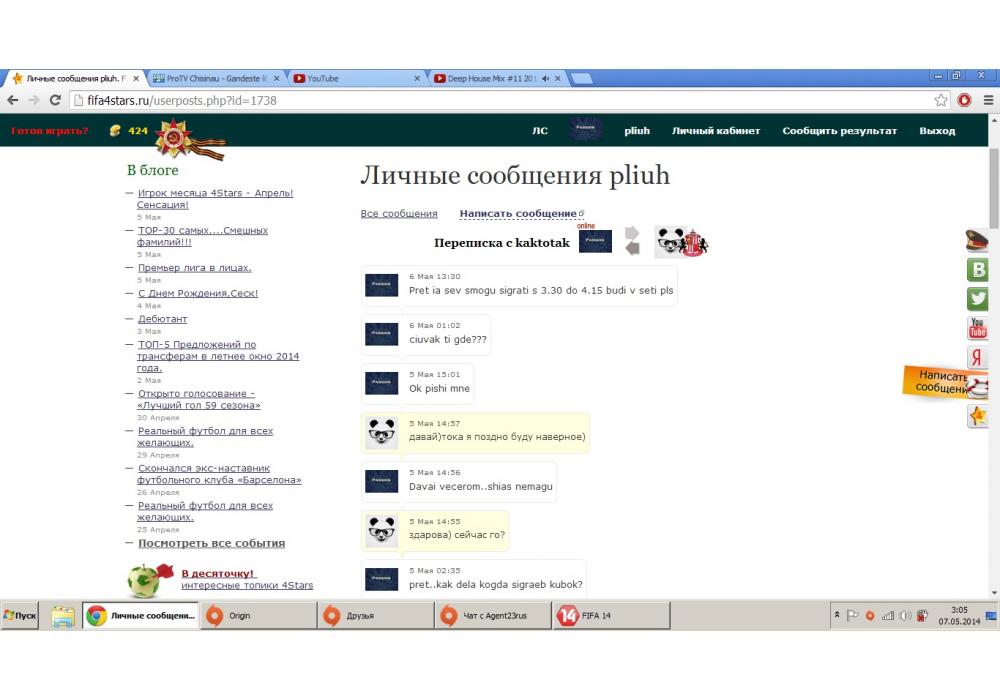Screen dimensions: 1000x700
Task: Open the Все сообщения link
Action: (x=399, y=214)
